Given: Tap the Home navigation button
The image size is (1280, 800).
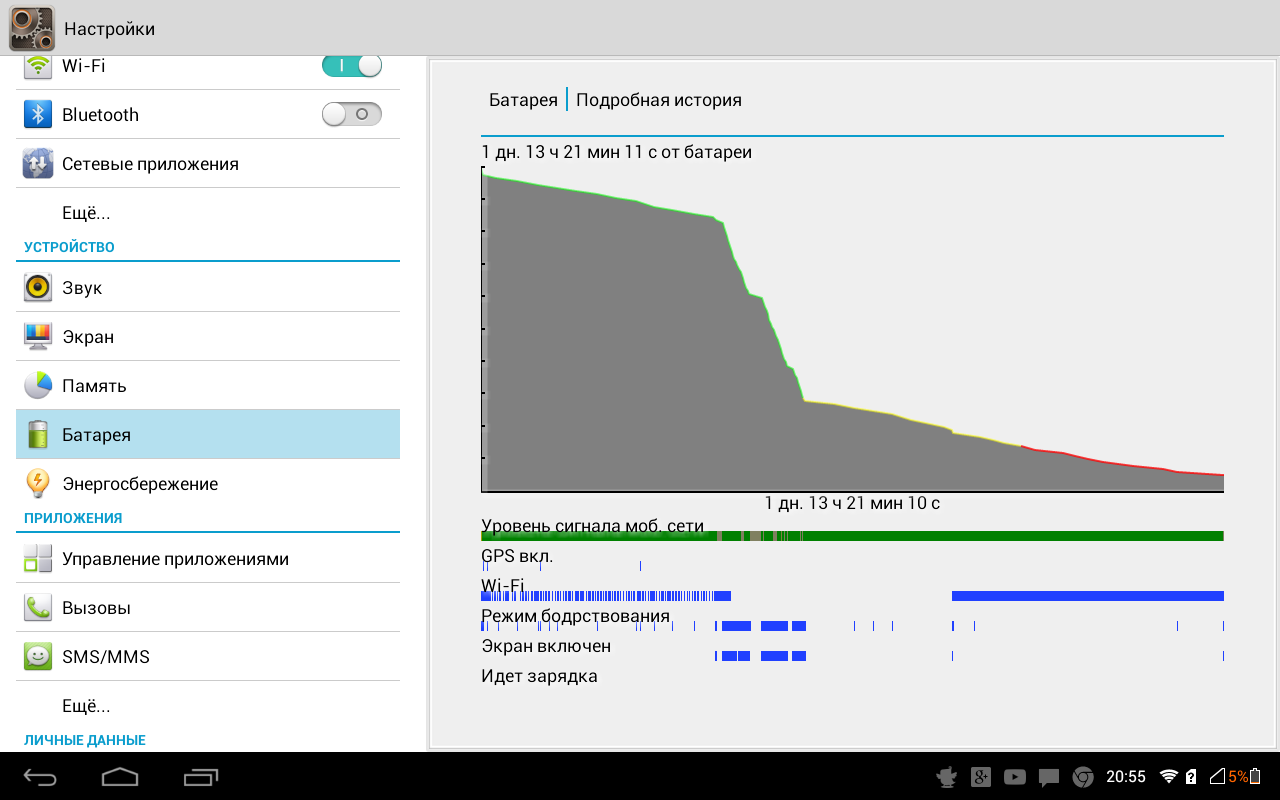Looking at the screenshot, I should (120, 776).
